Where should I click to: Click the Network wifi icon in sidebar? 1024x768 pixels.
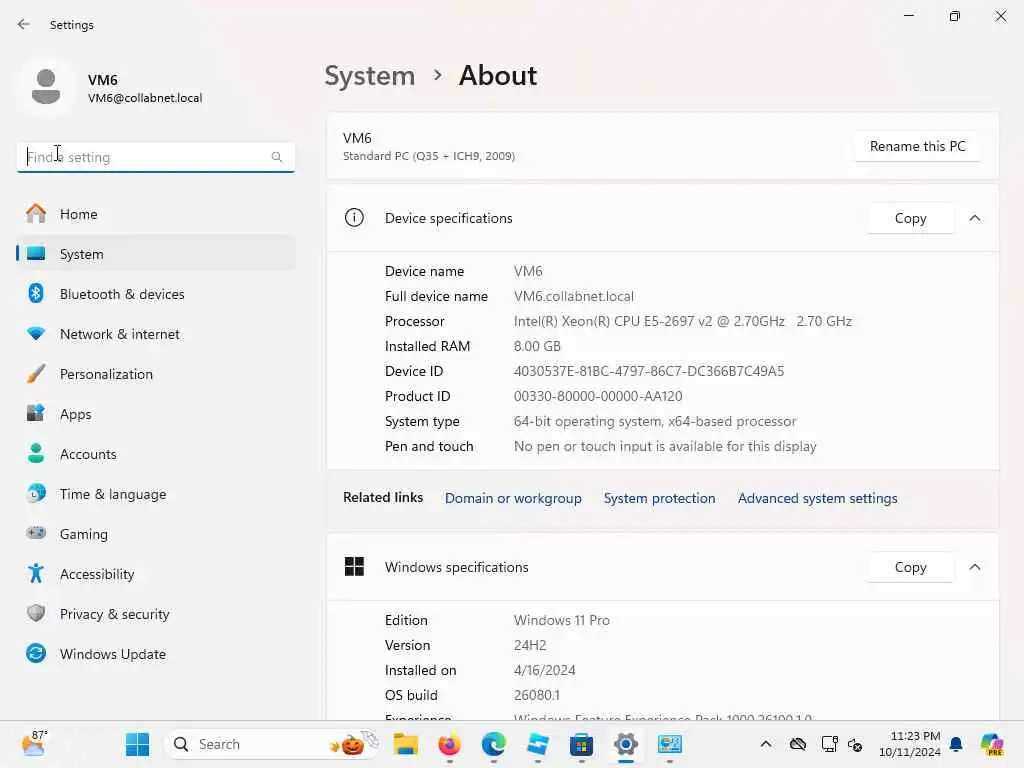point(36,334)
